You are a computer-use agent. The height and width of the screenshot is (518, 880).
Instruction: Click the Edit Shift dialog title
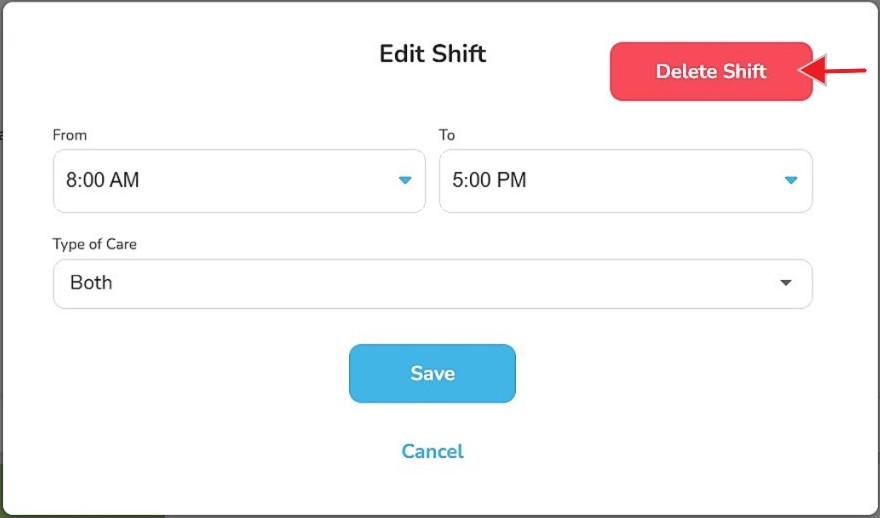tap(432, 53)
